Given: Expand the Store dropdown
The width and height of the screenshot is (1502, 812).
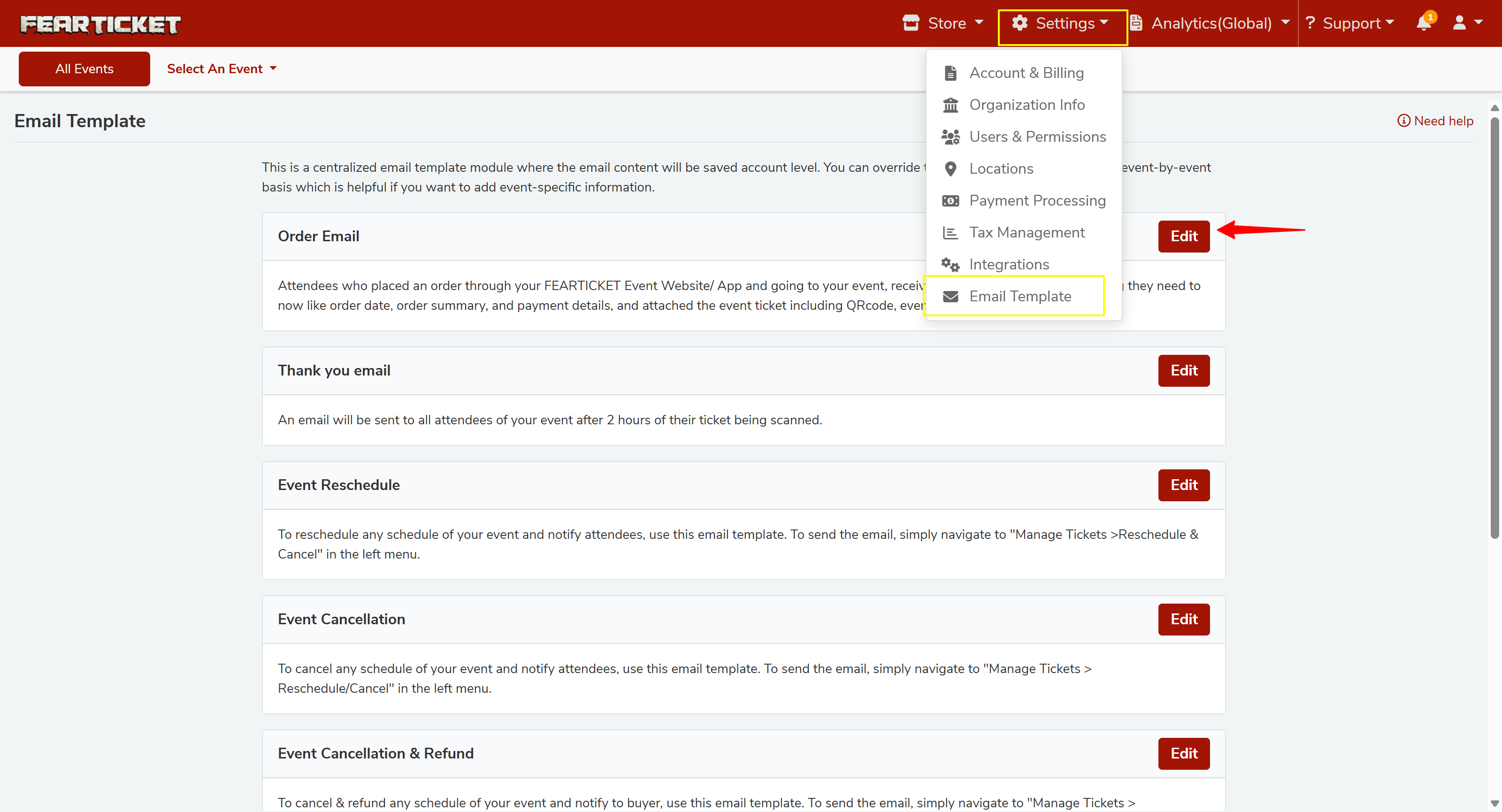Looking at the screenshot, I should click(943, 23).
